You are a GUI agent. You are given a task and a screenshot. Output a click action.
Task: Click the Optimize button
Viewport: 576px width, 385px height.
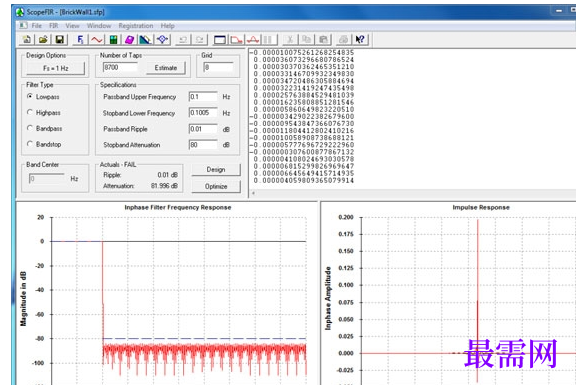tap(216, 186)
